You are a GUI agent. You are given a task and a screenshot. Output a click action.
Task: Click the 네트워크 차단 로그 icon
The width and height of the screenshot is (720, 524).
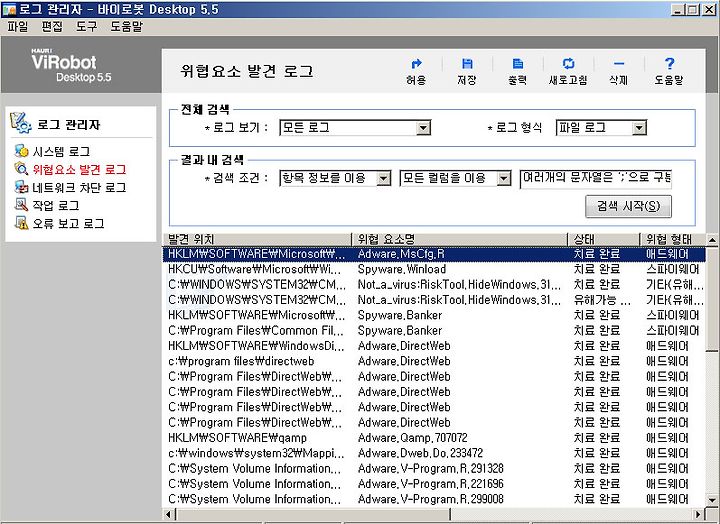click(21, 187)
